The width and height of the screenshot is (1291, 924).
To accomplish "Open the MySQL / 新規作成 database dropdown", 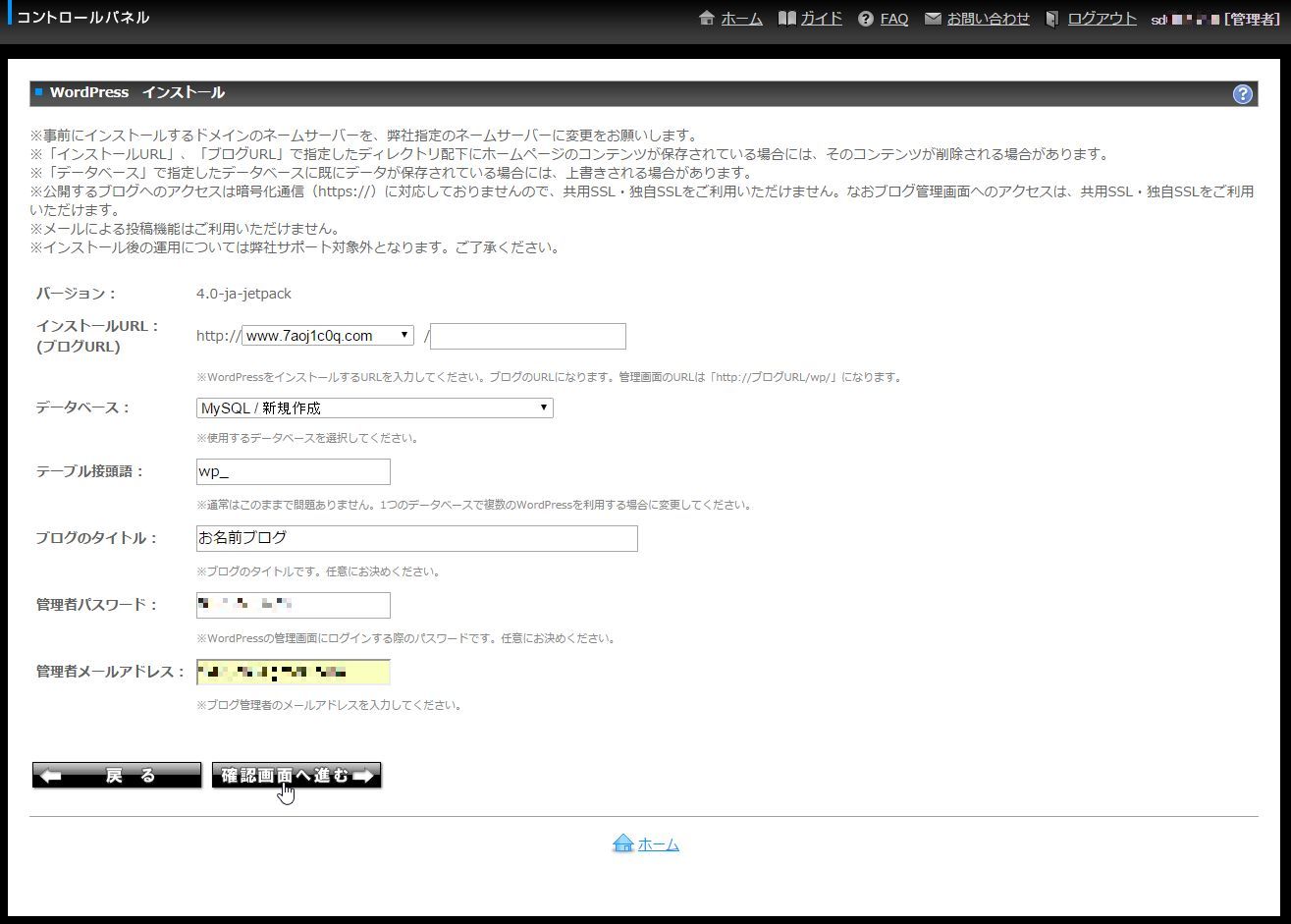I will [375, 408].
